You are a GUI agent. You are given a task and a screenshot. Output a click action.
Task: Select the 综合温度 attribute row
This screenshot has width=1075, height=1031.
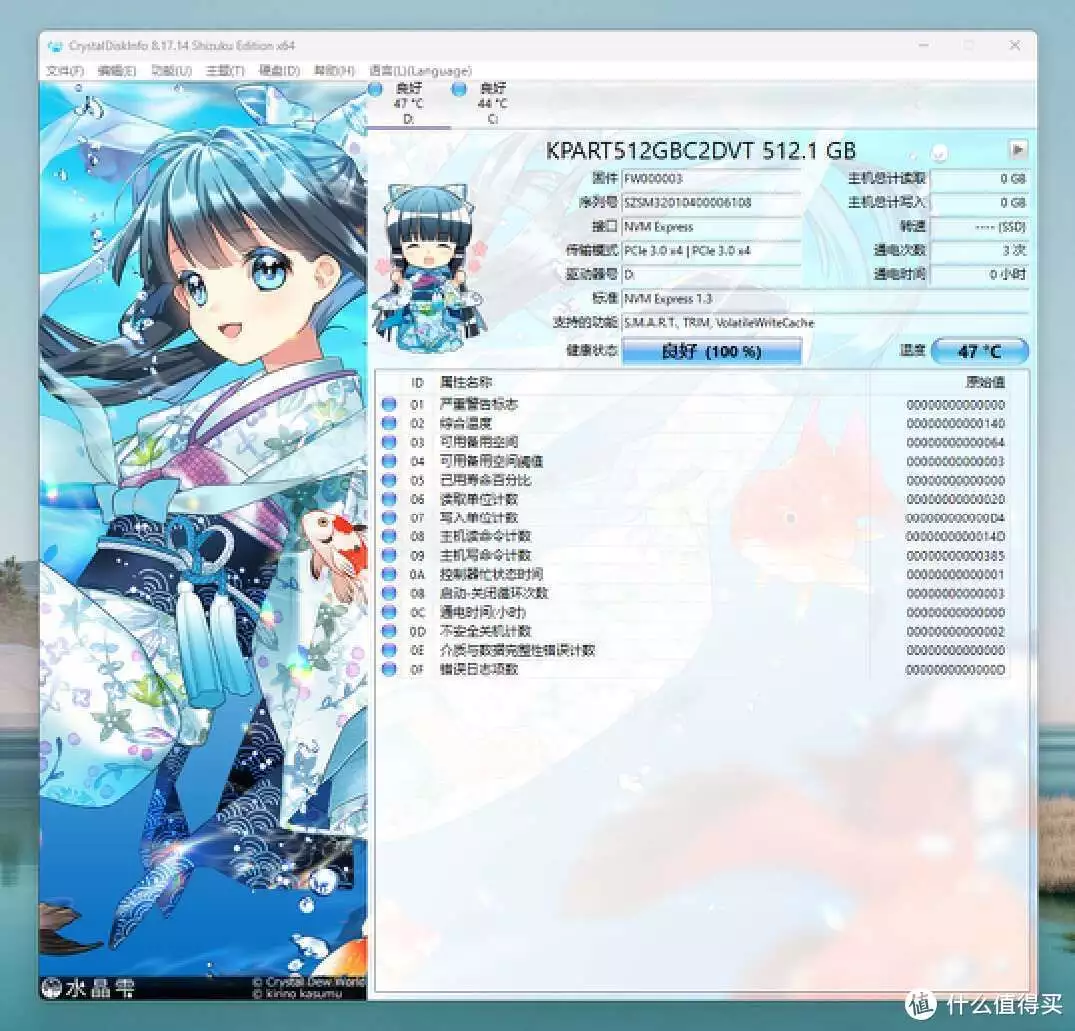[x=693, y=423]
